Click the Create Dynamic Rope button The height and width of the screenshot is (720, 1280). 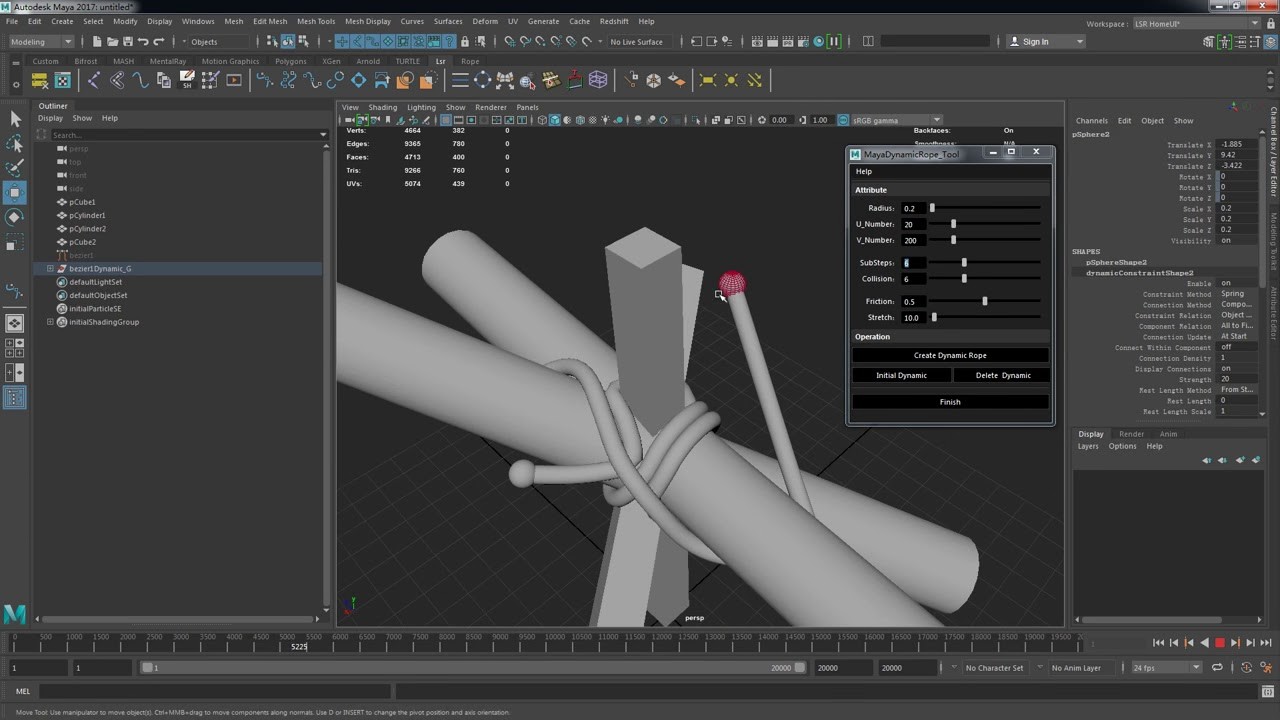[949, 355]
